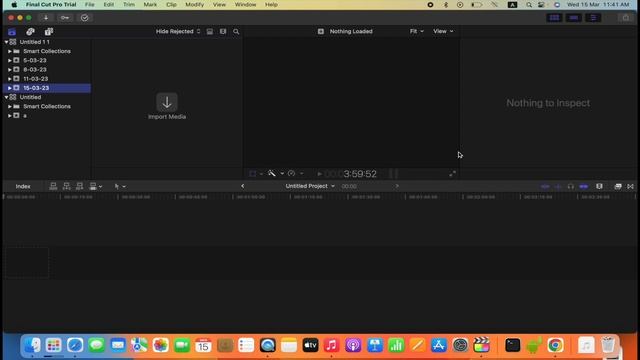The width and height of the screenshot is (640, 360).
Task: Open the Fit zoom dropdown
Action: 416,31
